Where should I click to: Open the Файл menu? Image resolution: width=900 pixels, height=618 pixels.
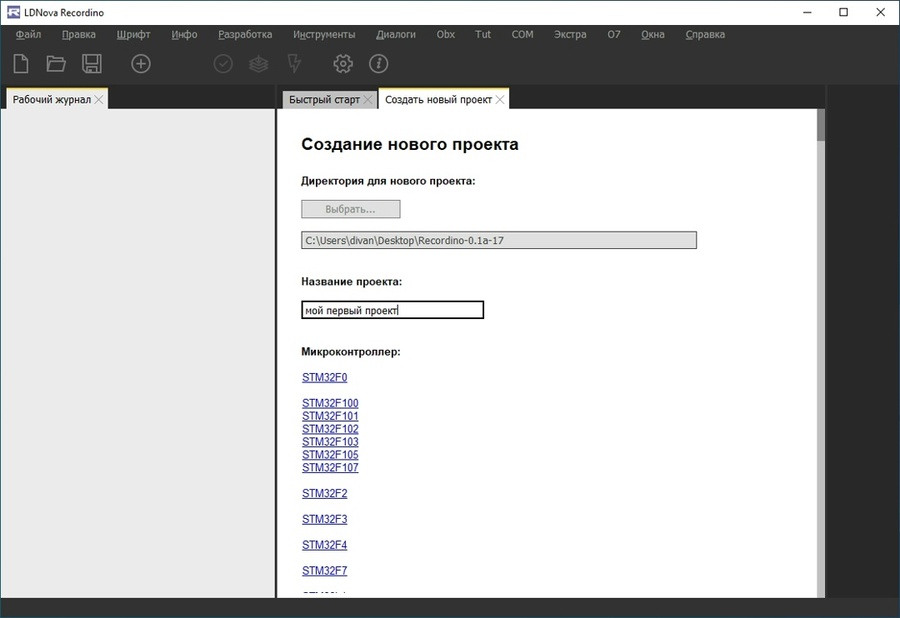pyautogui.click(x=28, y=34)
